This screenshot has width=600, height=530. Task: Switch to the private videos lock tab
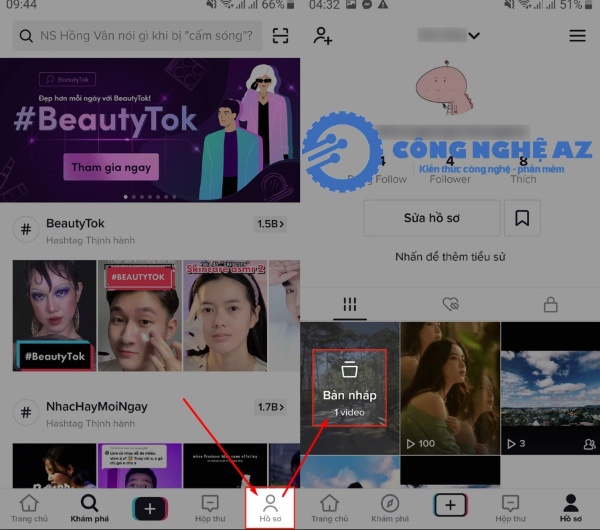[x=551, y=305]
